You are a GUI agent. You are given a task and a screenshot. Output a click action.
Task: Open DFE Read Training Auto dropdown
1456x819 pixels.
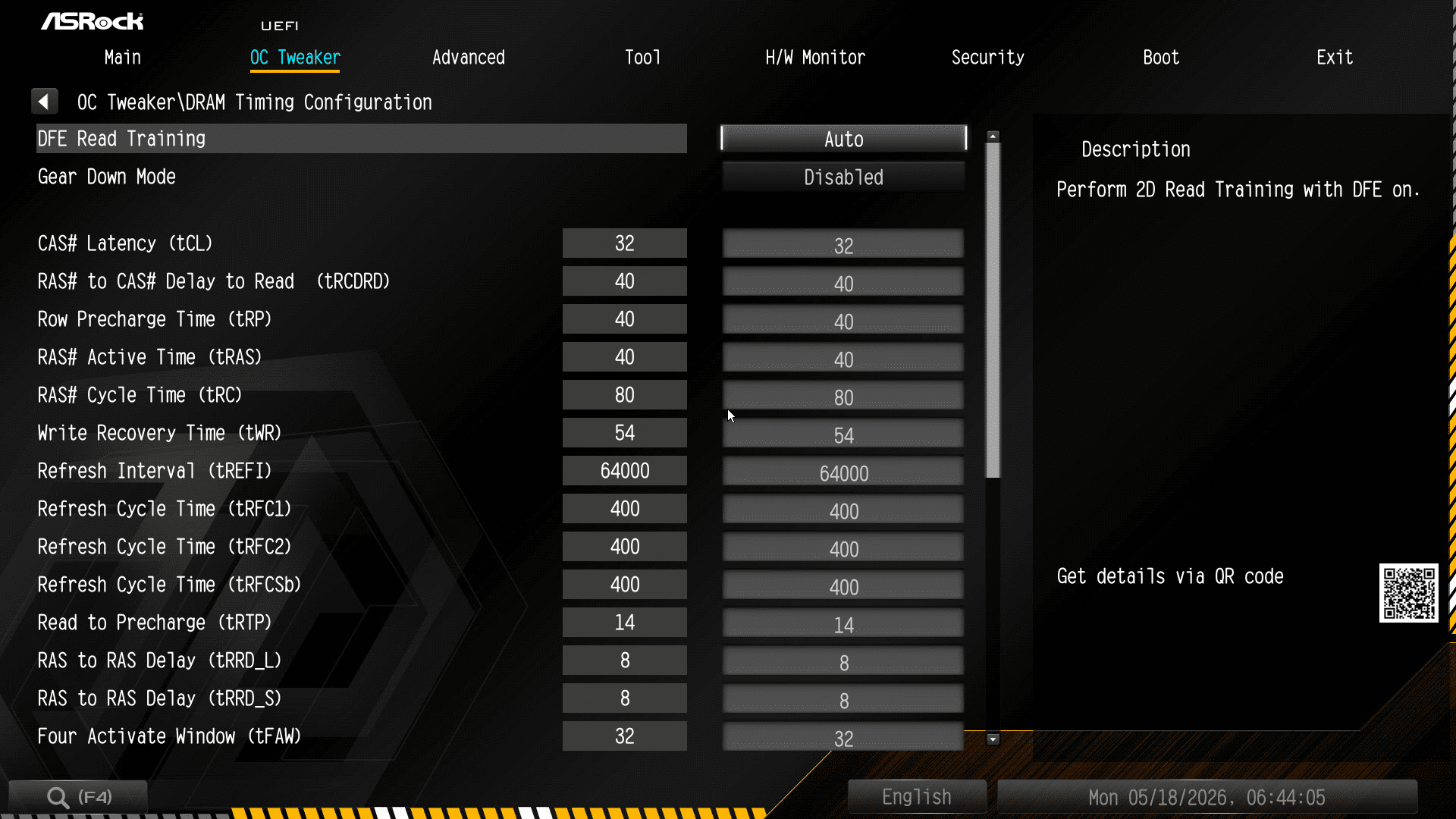tap(843, 139)
